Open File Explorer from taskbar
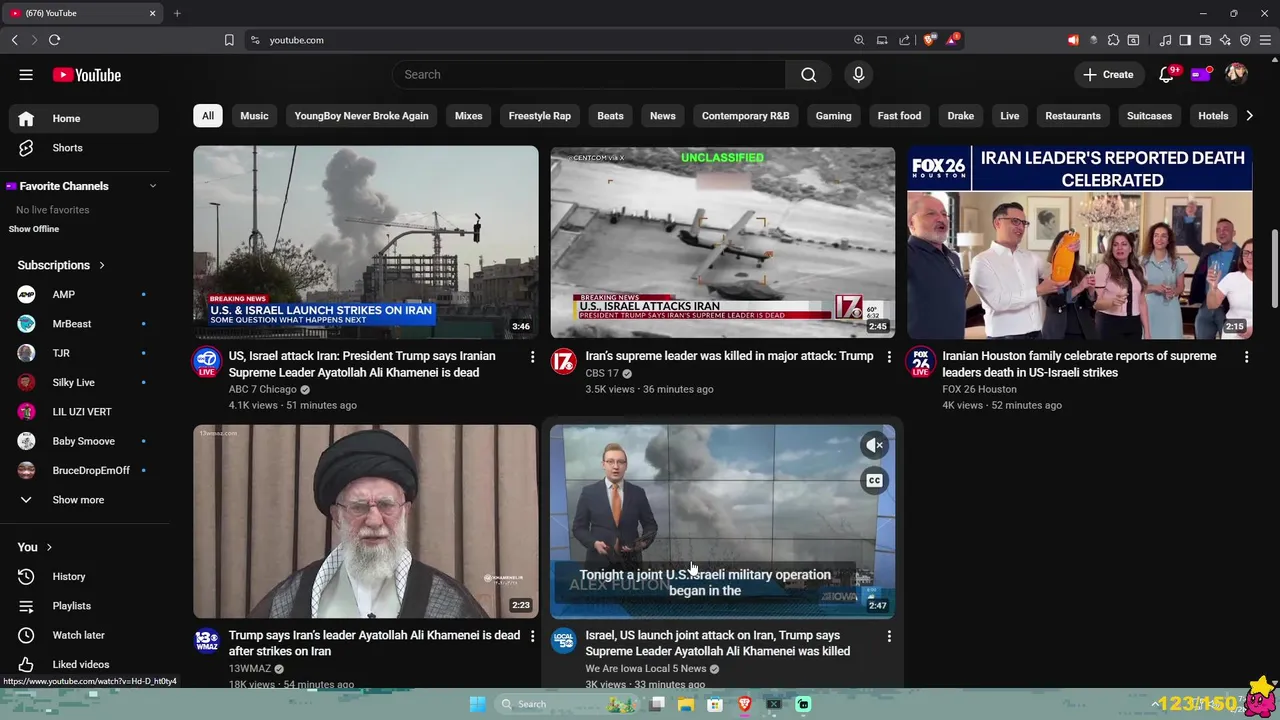1280x720 pixels. (686, 704)
